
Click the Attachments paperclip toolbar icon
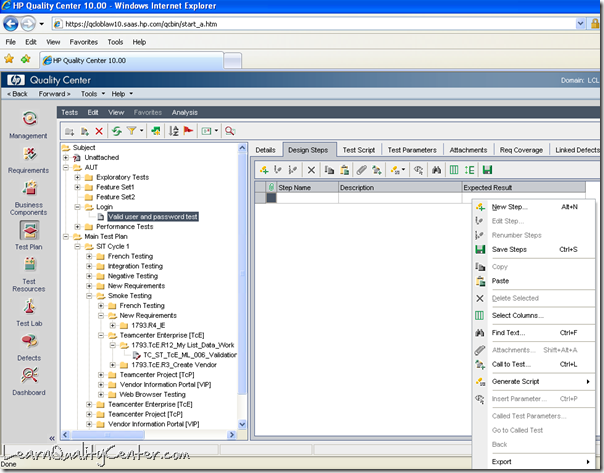pyautogui.click(x=361, y=170)
